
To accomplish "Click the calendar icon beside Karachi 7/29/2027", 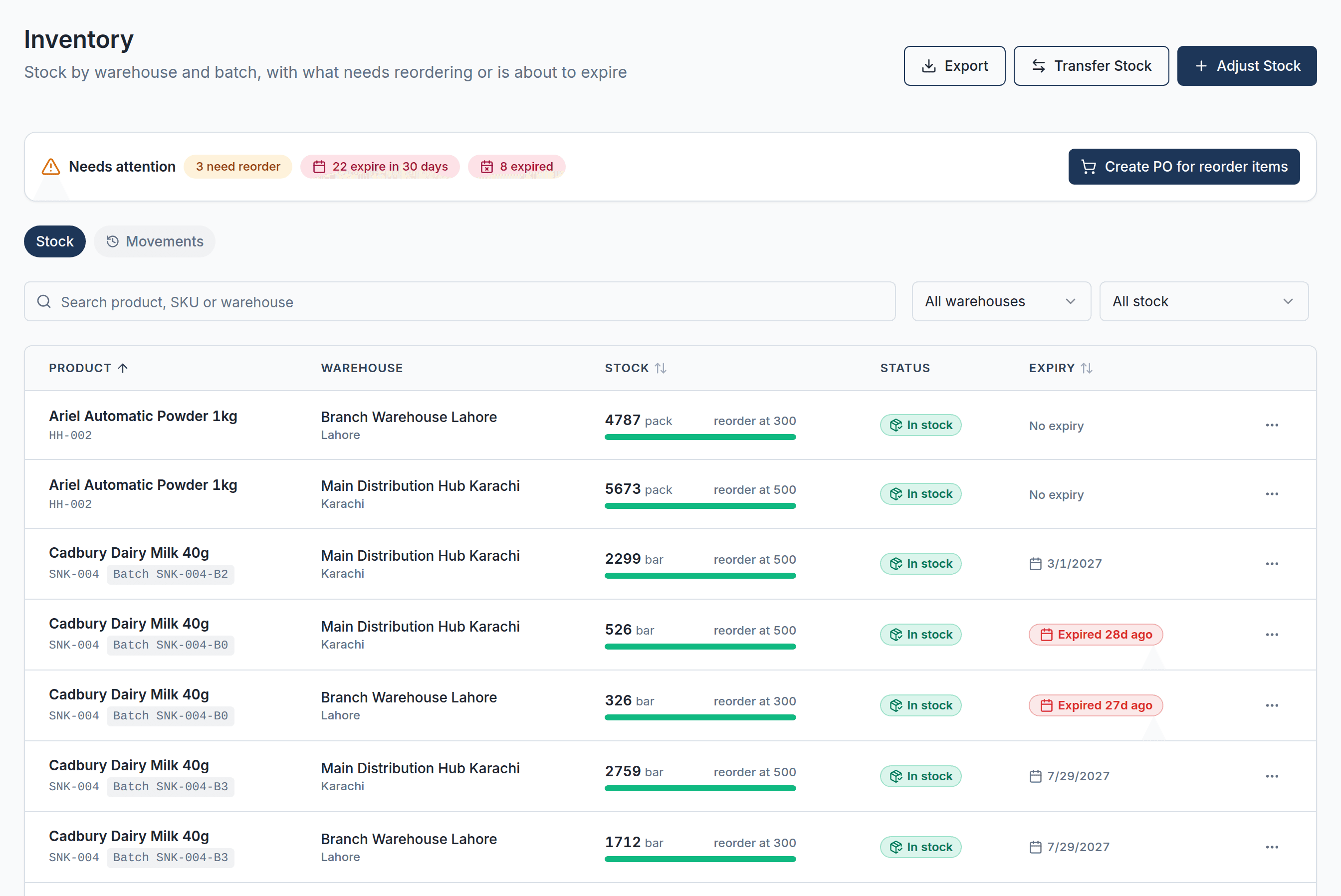I will (x=1035, y=777).
